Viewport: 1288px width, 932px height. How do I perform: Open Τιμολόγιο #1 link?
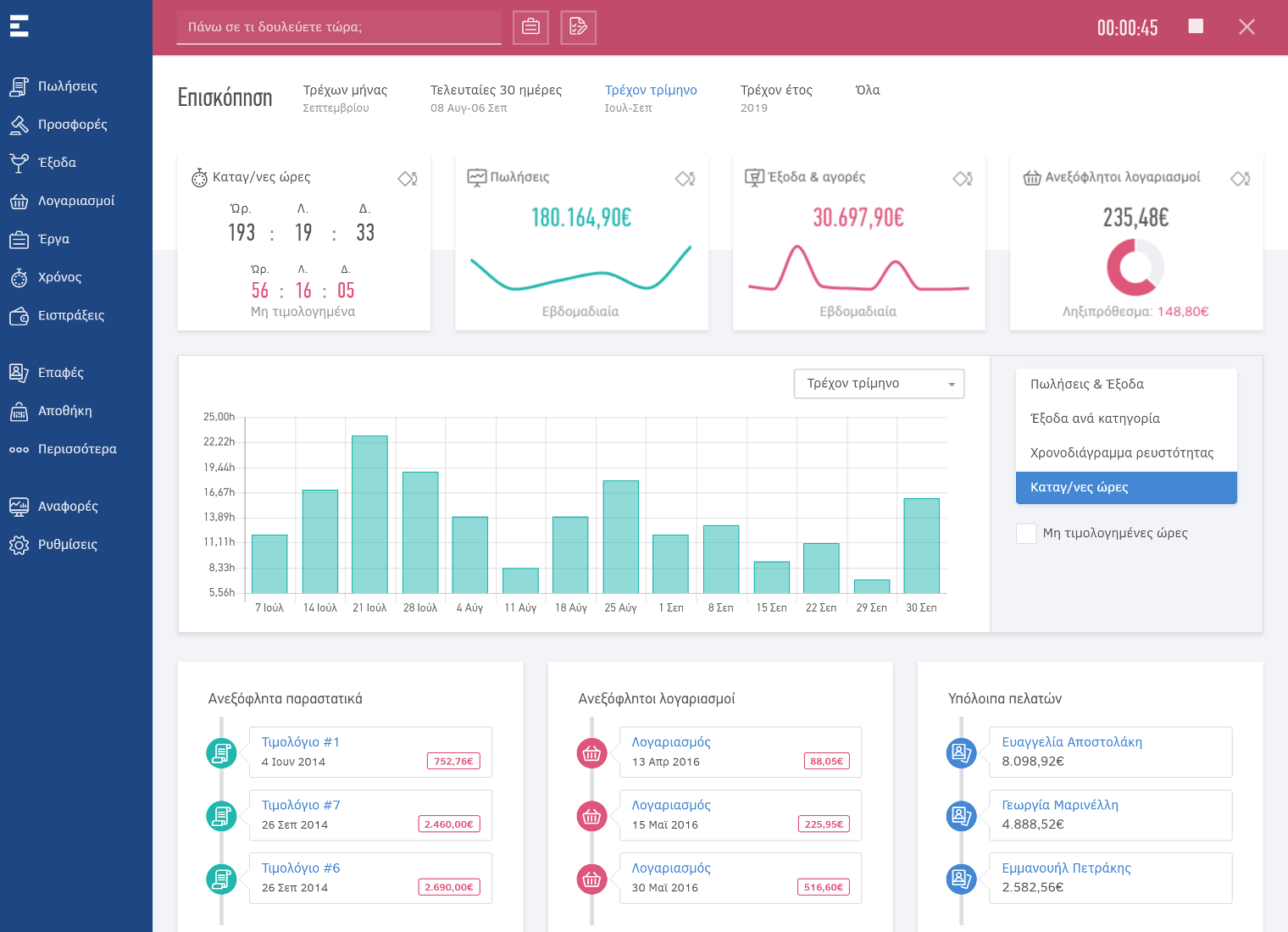coord(300,742)
